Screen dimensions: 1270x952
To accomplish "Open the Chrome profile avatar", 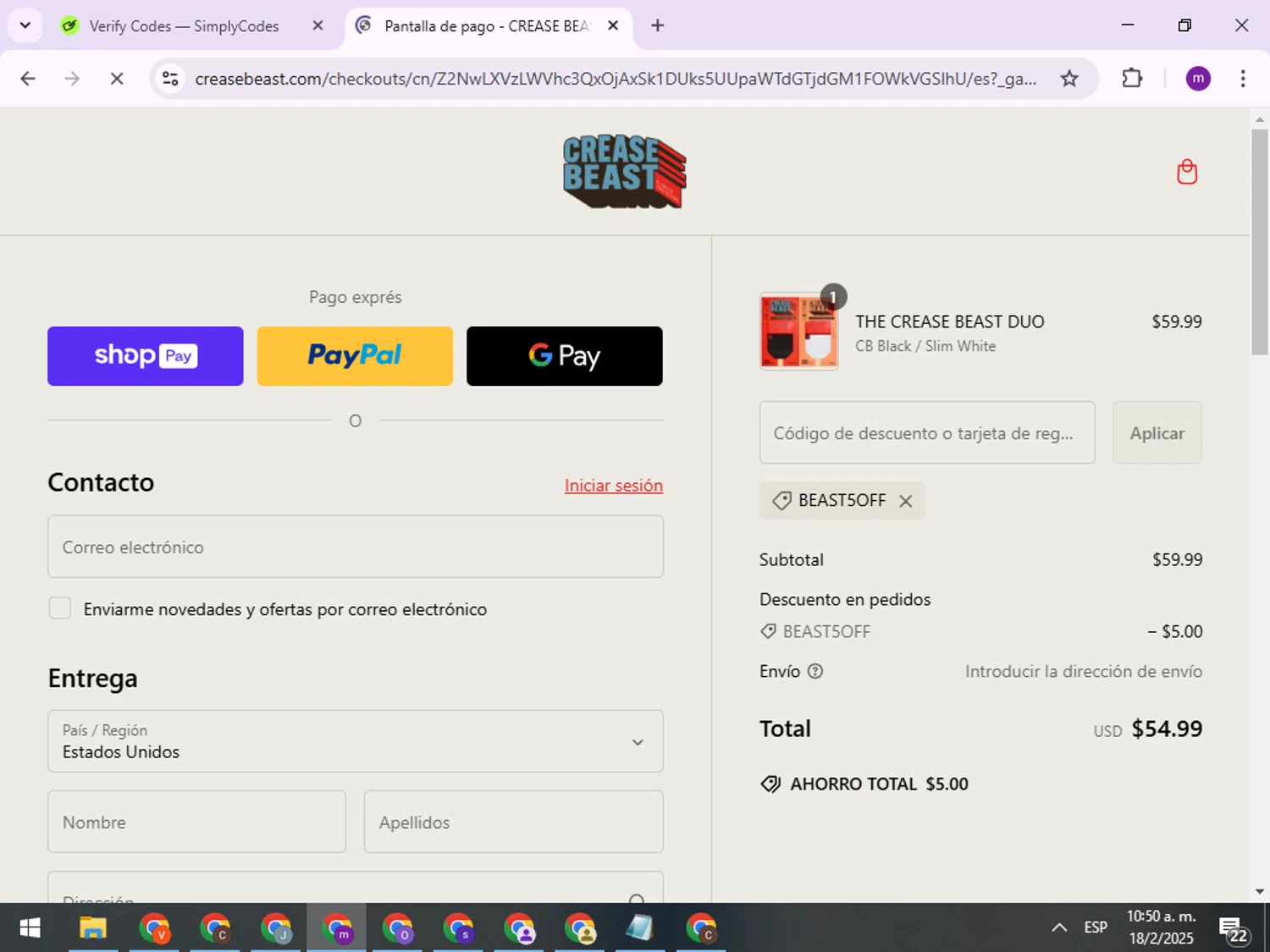I will [x=1198, y=79].
